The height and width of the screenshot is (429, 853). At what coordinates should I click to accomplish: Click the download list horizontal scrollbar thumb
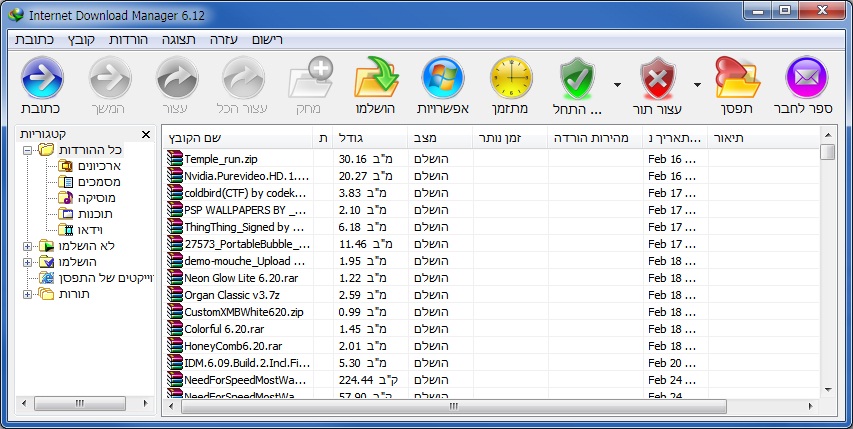coord(453,406)
